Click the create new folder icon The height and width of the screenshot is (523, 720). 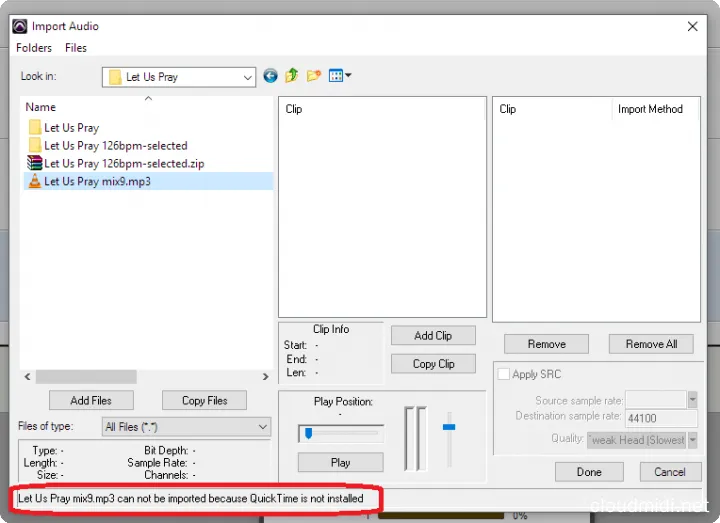[x=314, y=76]
